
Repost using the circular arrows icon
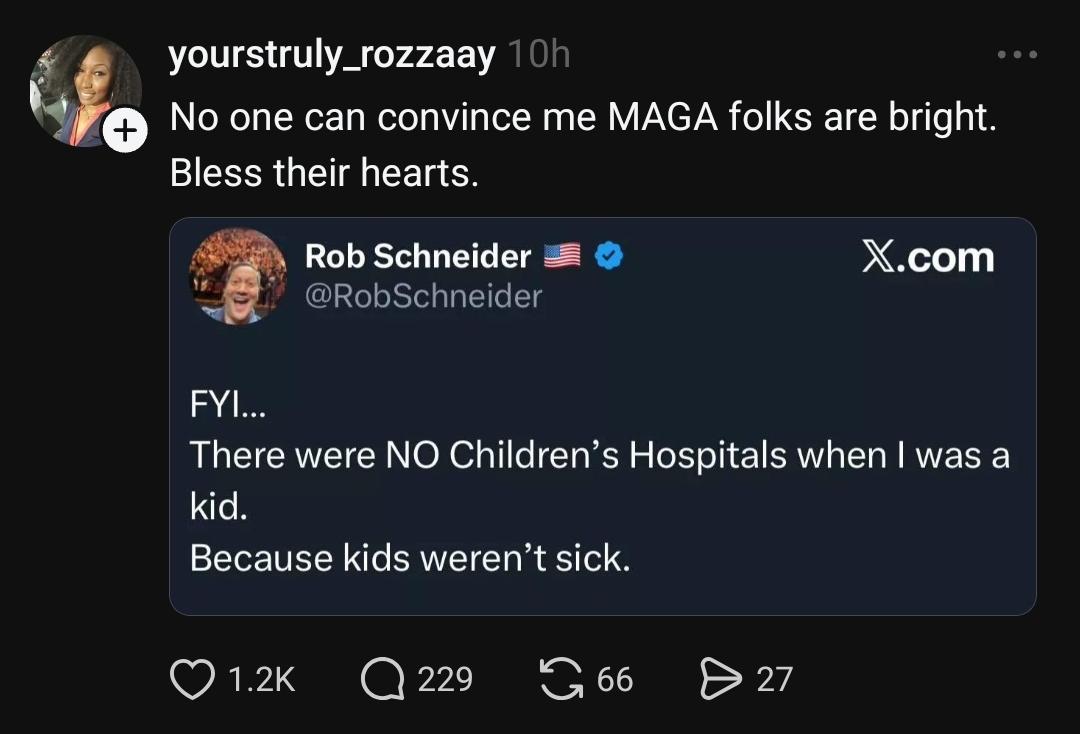562,680
